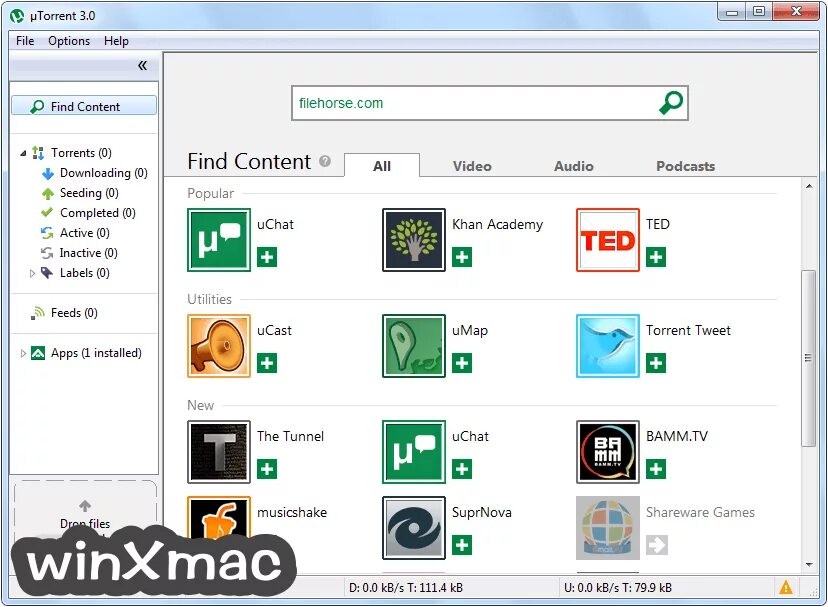Open the uCast megaphone icon
This screenshot has height=607, width=828.
tap(219, 346)
